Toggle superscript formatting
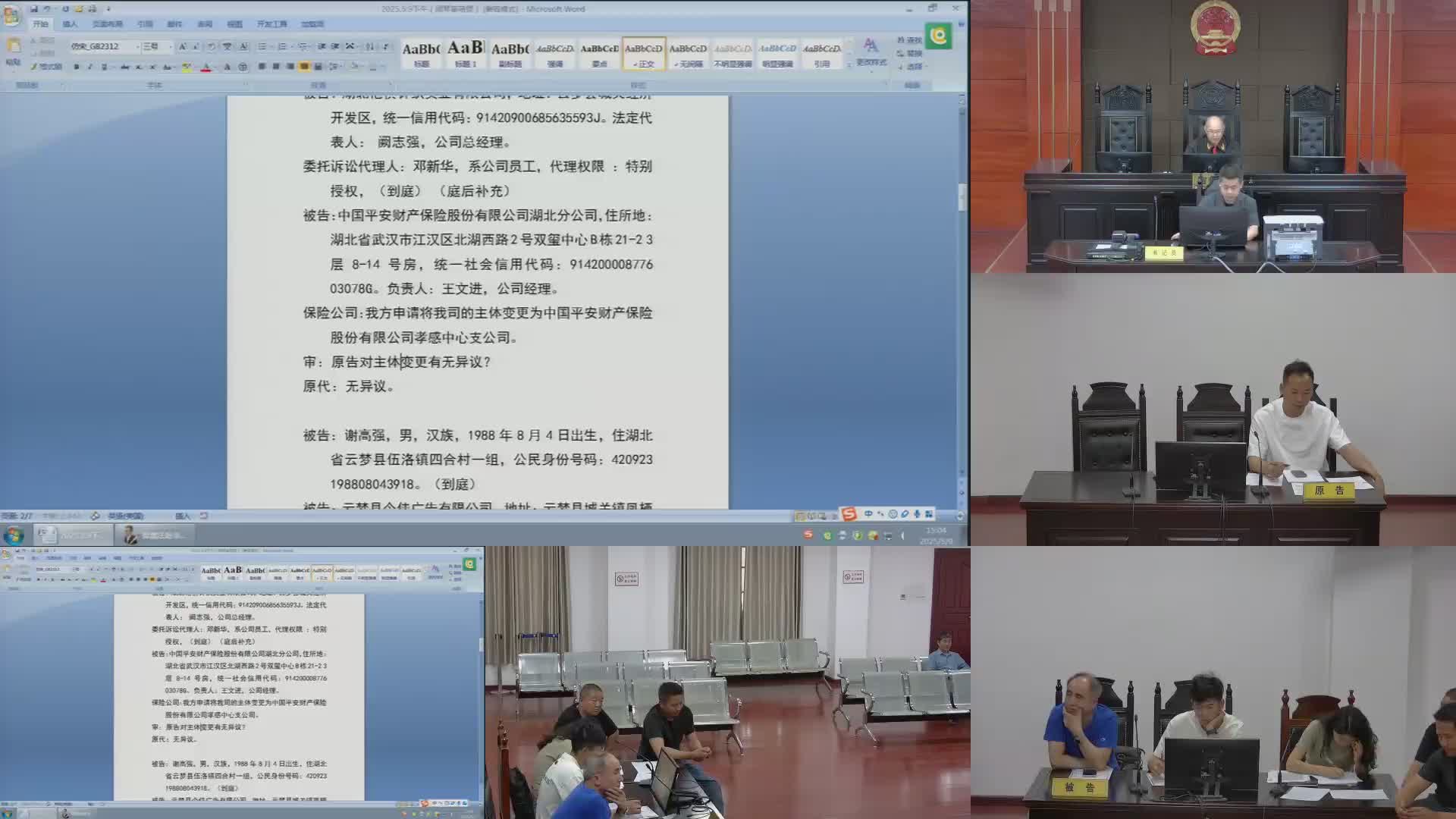Screen dimensions: 1456x819 point(152,67)
